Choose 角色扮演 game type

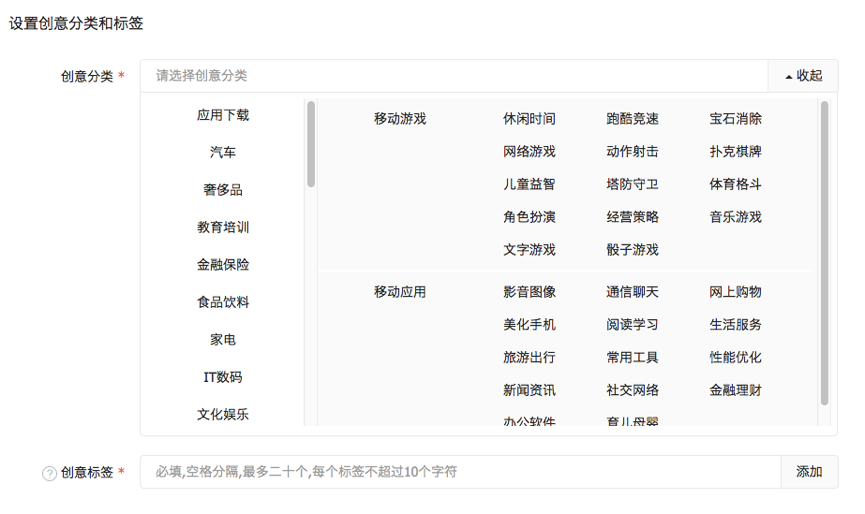[529, 217]
